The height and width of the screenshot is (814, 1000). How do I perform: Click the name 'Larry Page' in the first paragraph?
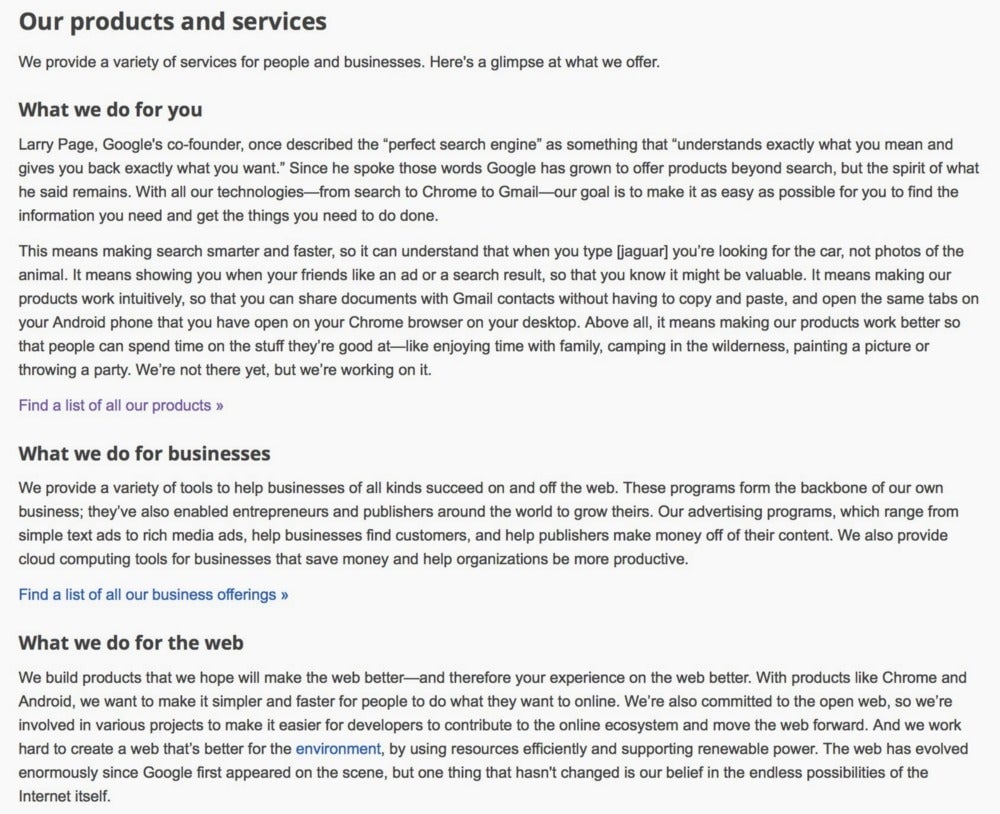56,145
